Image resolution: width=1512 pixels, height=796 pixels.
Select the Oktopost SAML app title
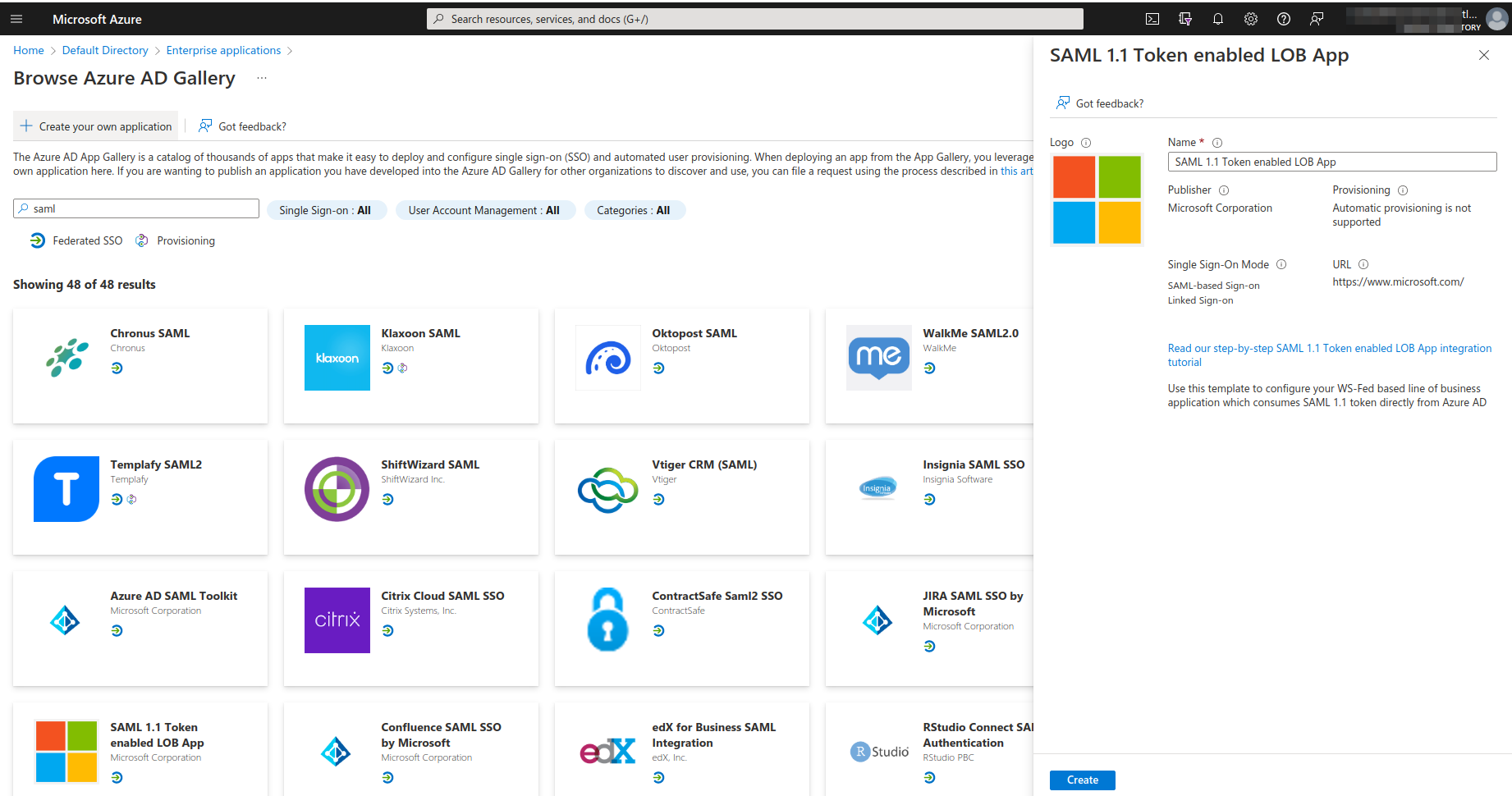tap(694, 333)
